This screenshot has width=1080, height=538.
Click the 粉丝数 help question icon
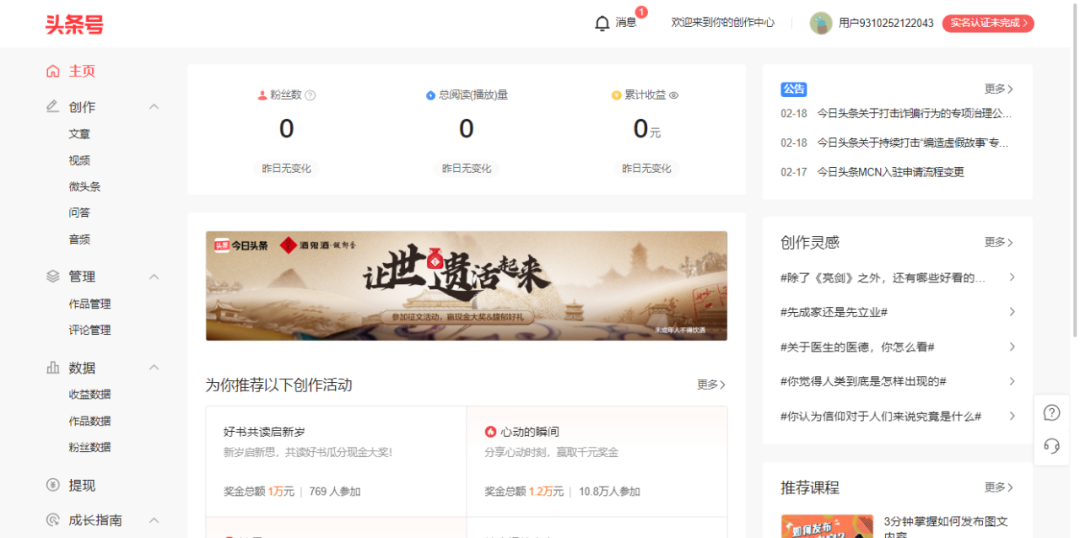[310, 96]
